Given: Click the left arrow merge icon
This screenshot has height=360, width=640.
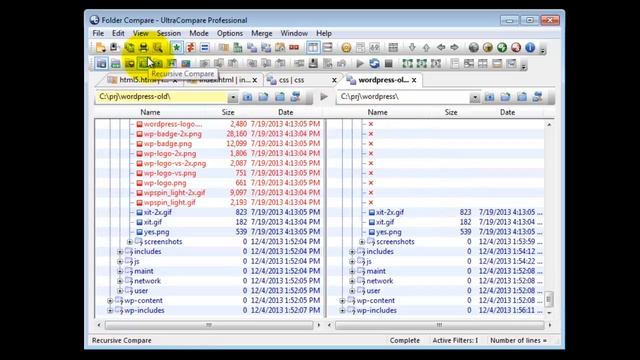Looking at the screenshot, I should coord(441,47).
